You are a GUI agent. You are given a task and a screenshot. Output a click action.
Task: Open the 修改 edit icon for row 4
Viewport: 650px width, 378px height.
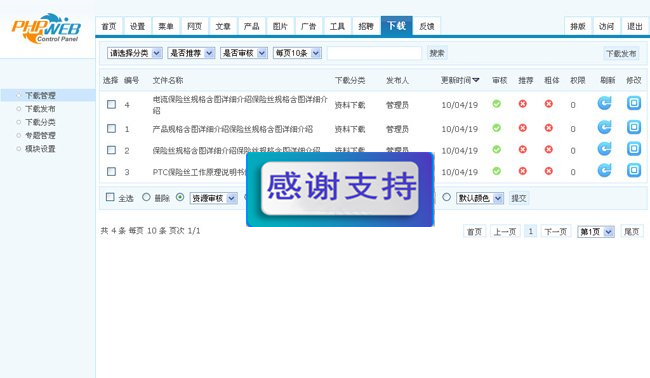634,103
